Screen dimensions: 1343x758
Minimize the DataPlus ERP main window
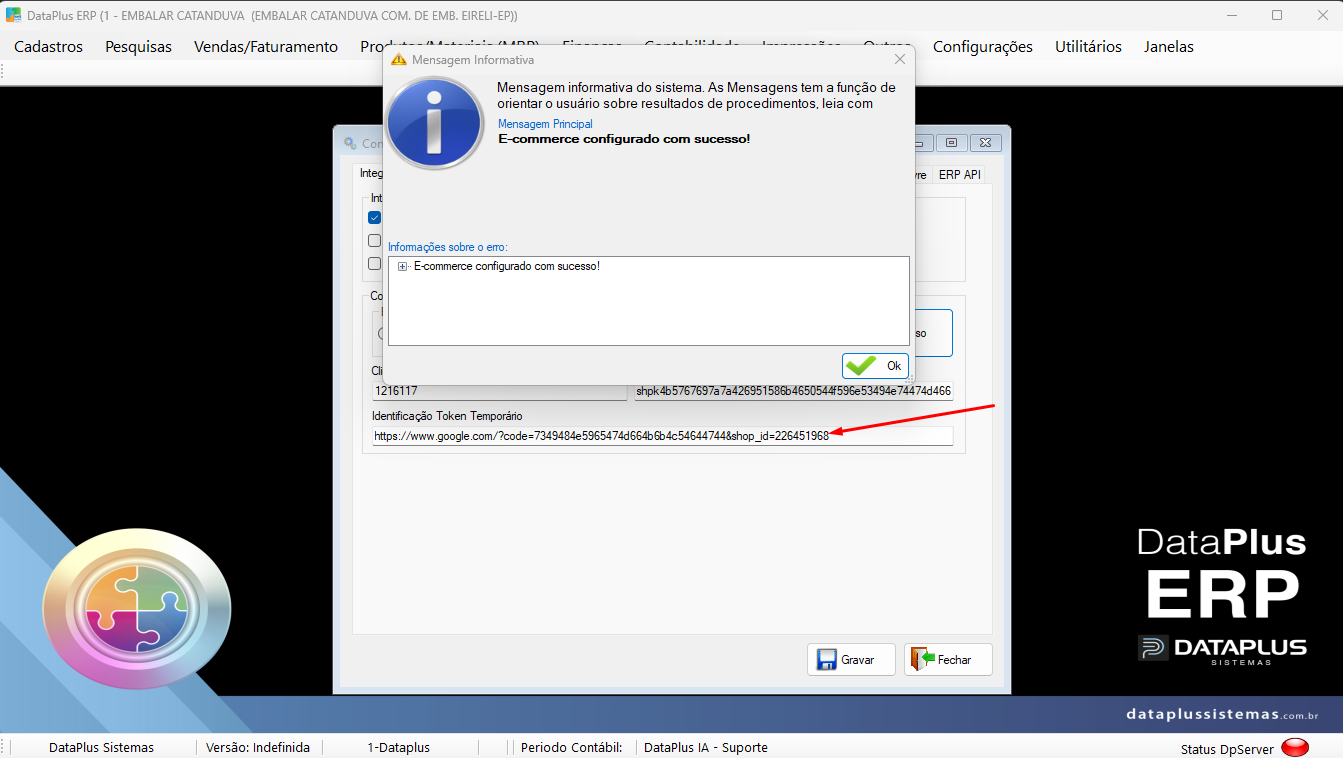1232,16
